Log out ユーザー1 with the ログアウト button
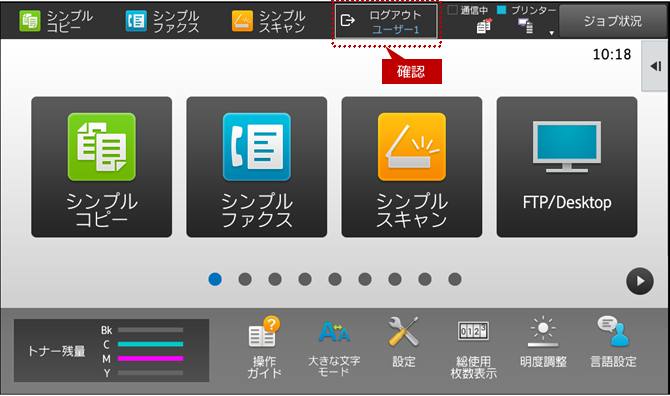Screen dimensions: 670x396 (x=386, y=21)
